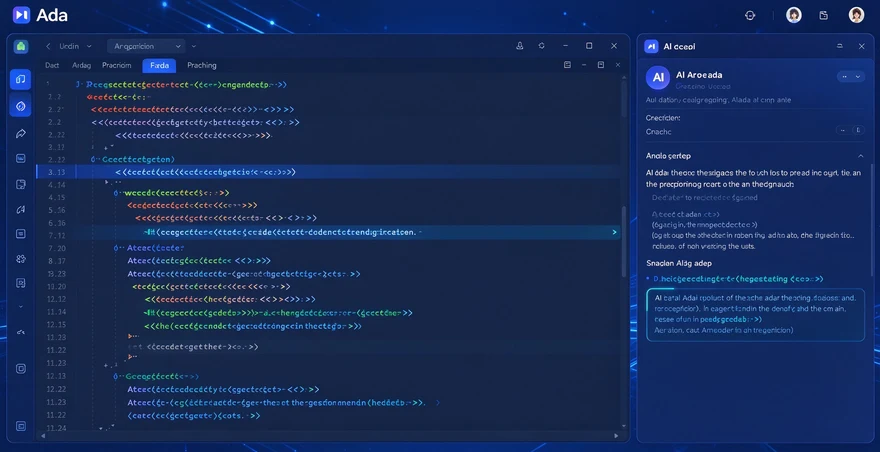Switch to the Ardag tab
Screen dimensions: 880x452
tap(81, 65)
